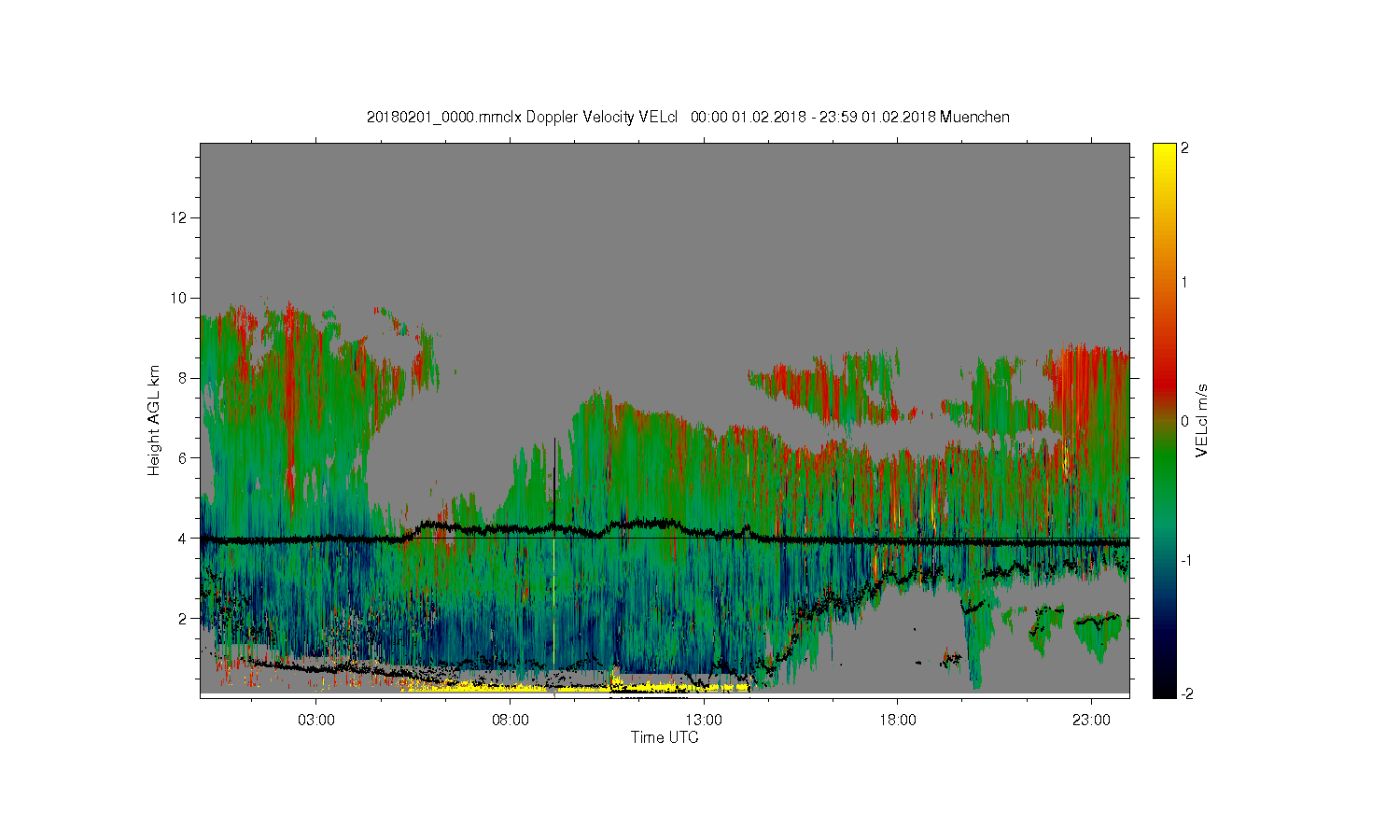
Task: Click the colorbar value -1
Action: click(1185, 559)
